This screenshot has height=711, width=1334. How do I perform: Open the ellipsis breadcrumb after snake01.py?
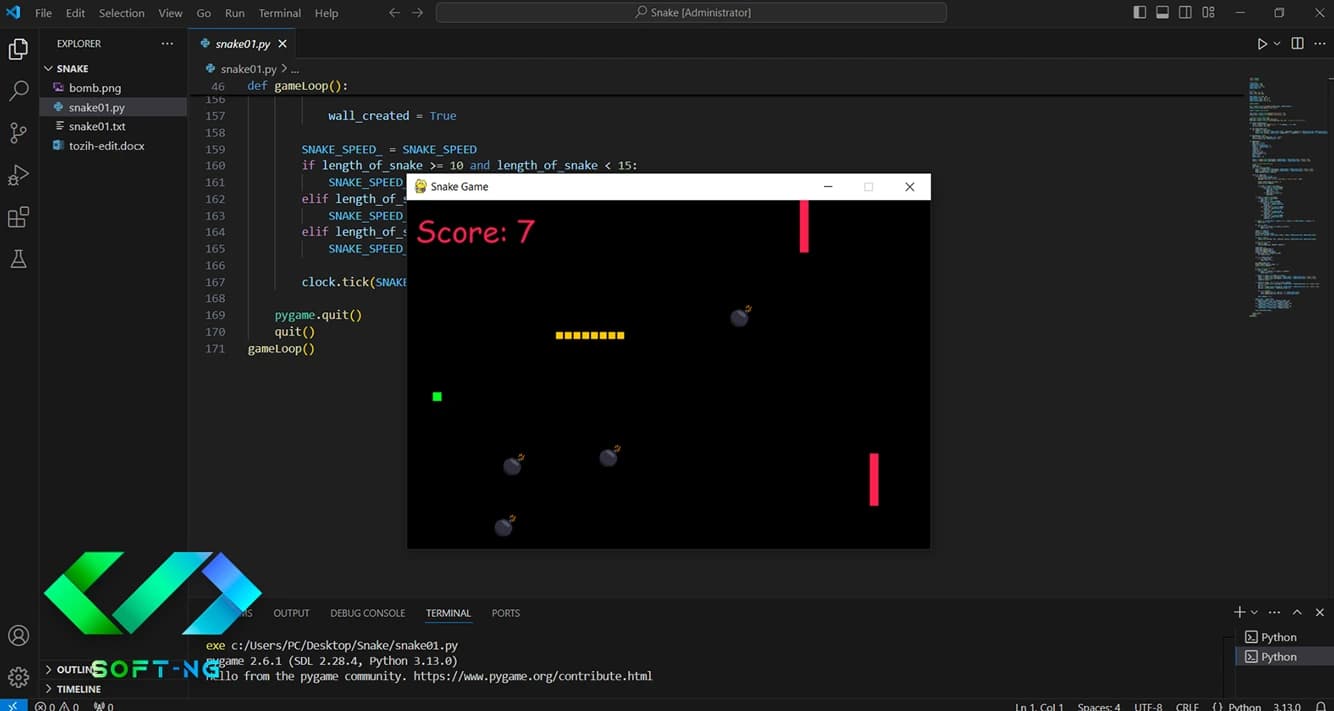pyautogui.click(x=295, y=69)
